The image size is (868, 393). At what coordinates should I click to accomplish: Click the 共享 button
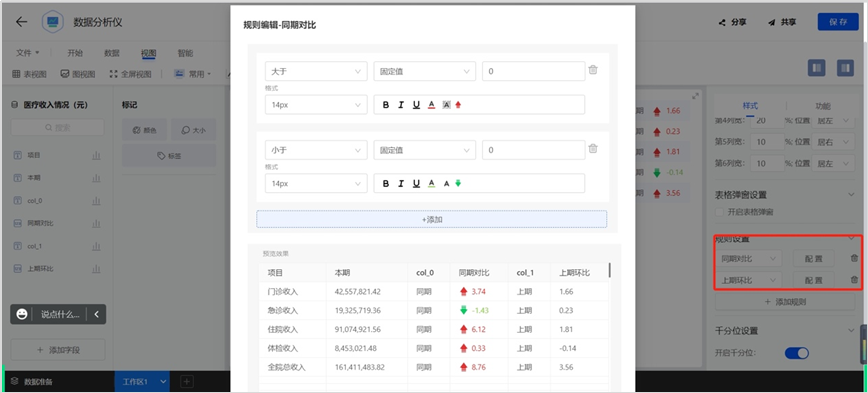point(782,22)
